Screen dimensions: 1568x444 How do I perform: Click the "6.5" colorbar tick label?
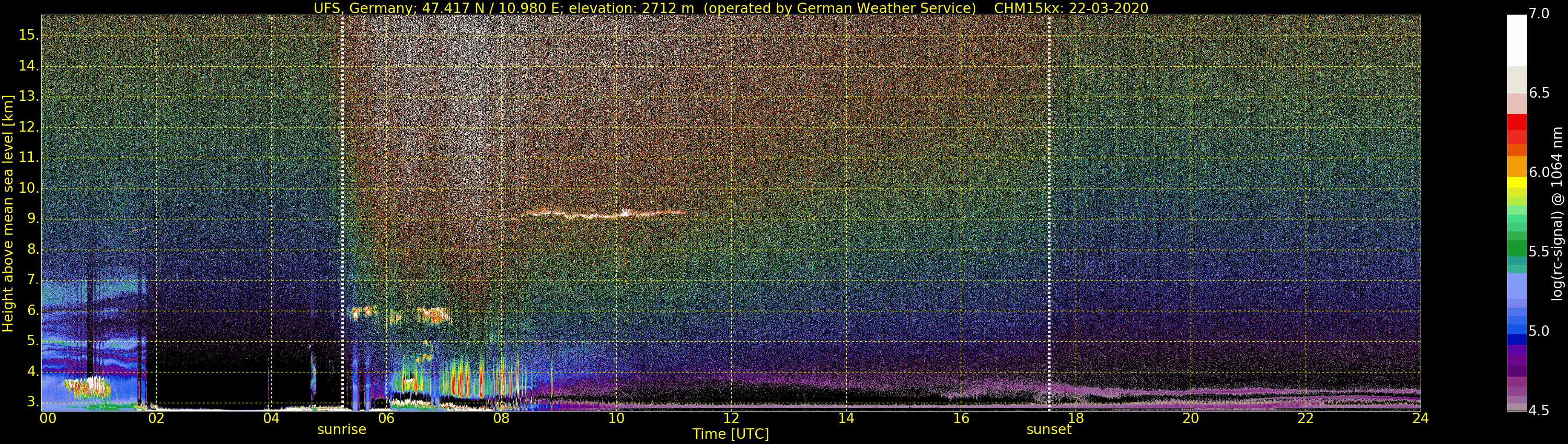(x=1539, y=93)
